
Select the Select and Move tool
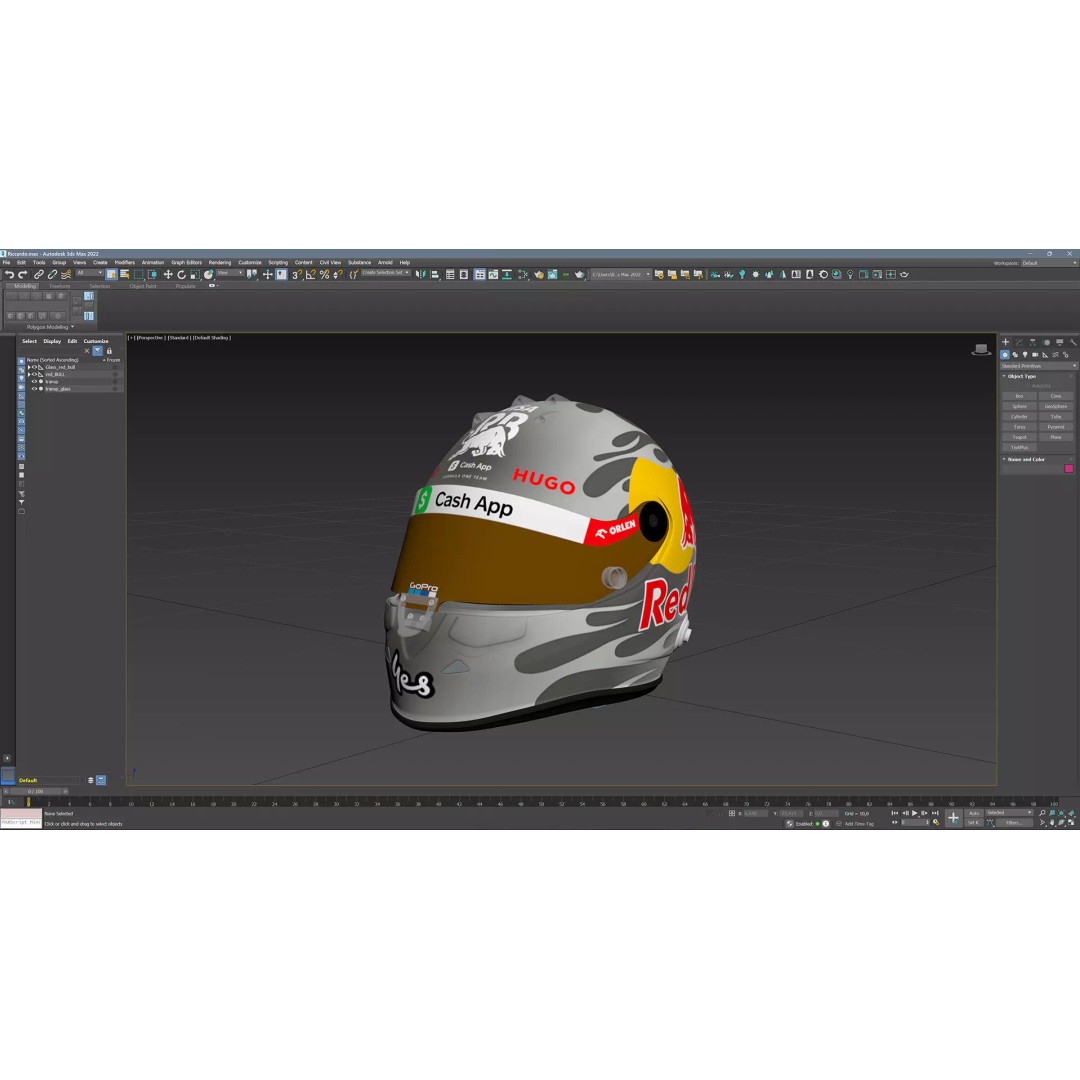[x=167, y=275]
